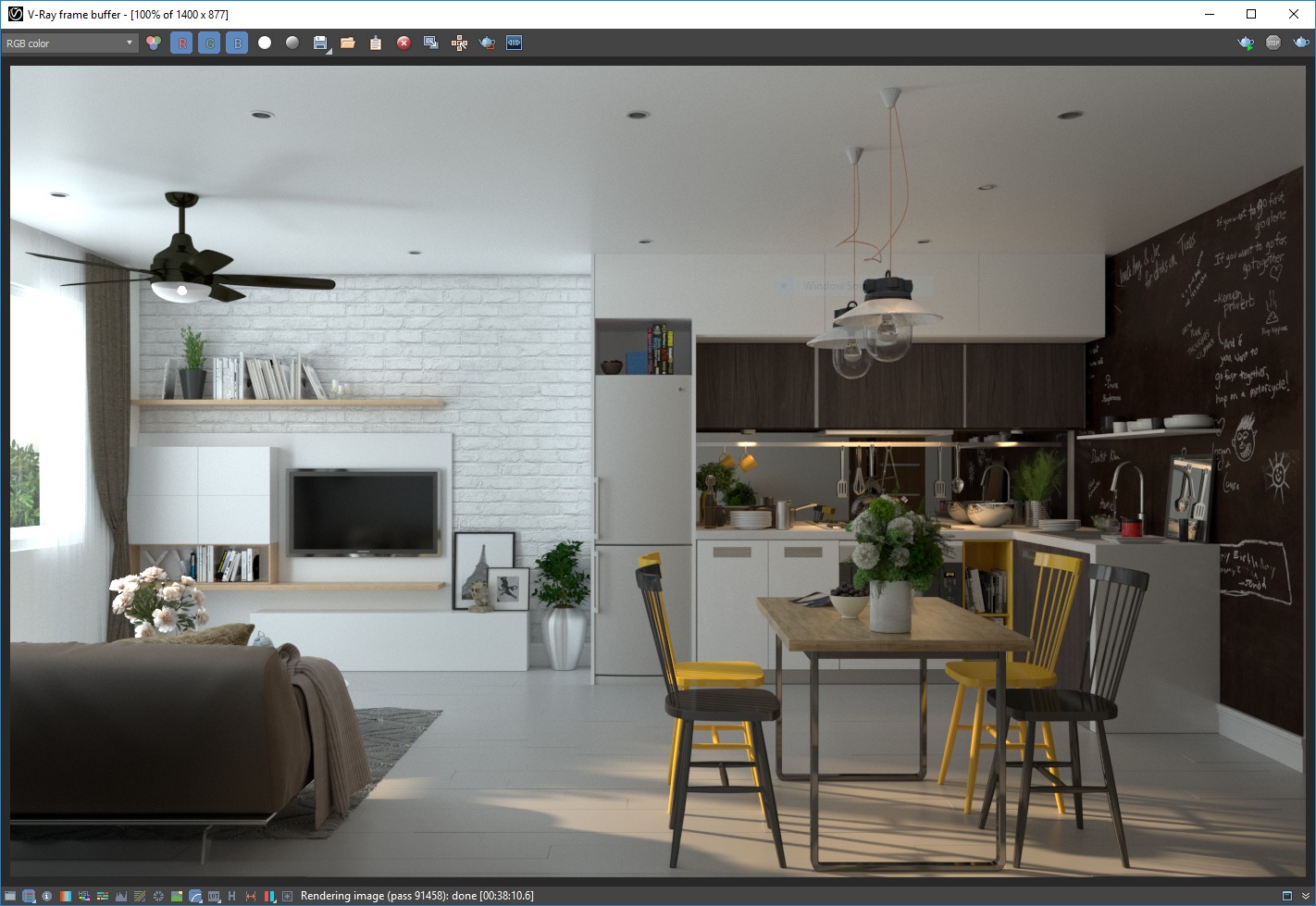Switch to RGB channels view icon
Viewport: 1316px width, 906px height.
(x=154, y=43)
